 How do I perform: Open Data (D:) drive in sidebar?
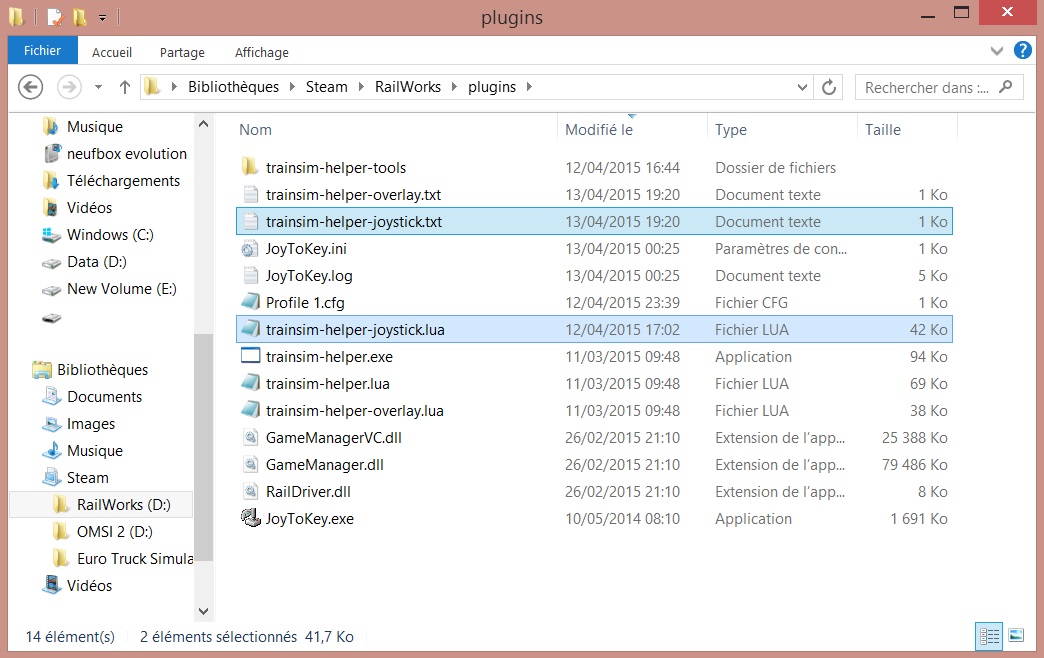97,262
